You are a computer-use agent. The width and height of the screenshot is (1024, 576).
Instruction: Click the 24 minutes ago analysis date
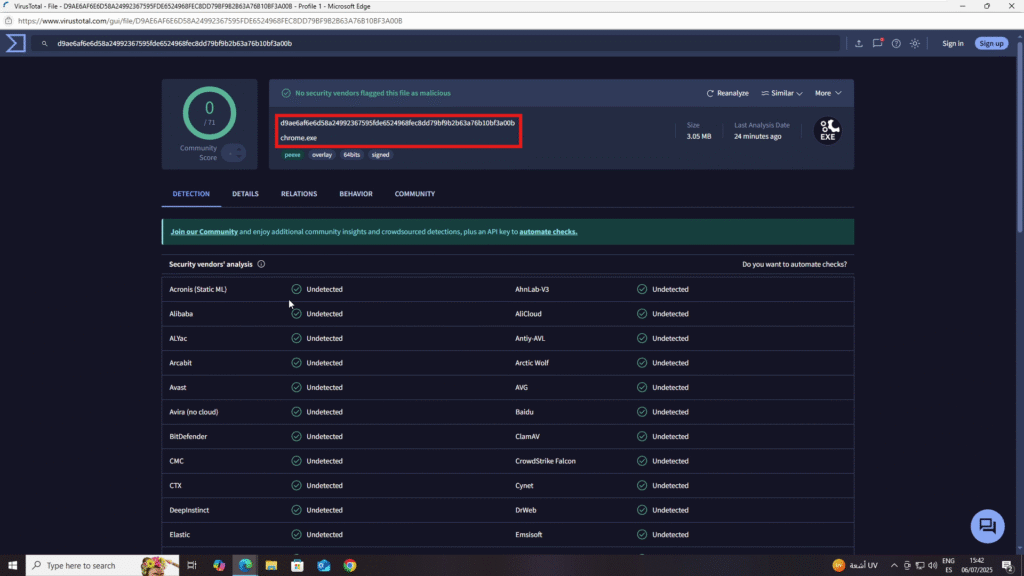758,136
